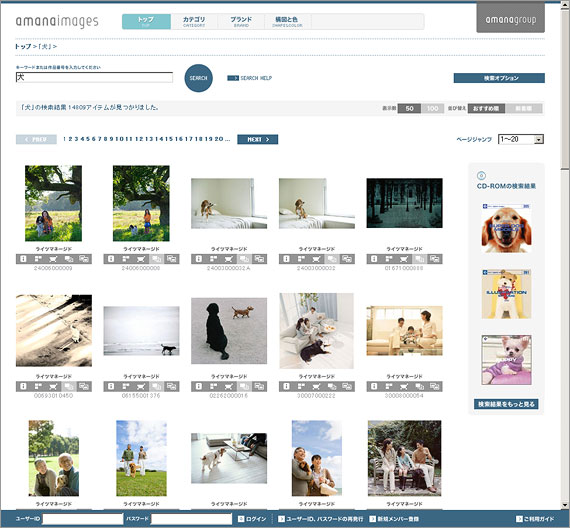Open info icon for item 00593010450
570x528 pixels.
click(x=23, y=386)
